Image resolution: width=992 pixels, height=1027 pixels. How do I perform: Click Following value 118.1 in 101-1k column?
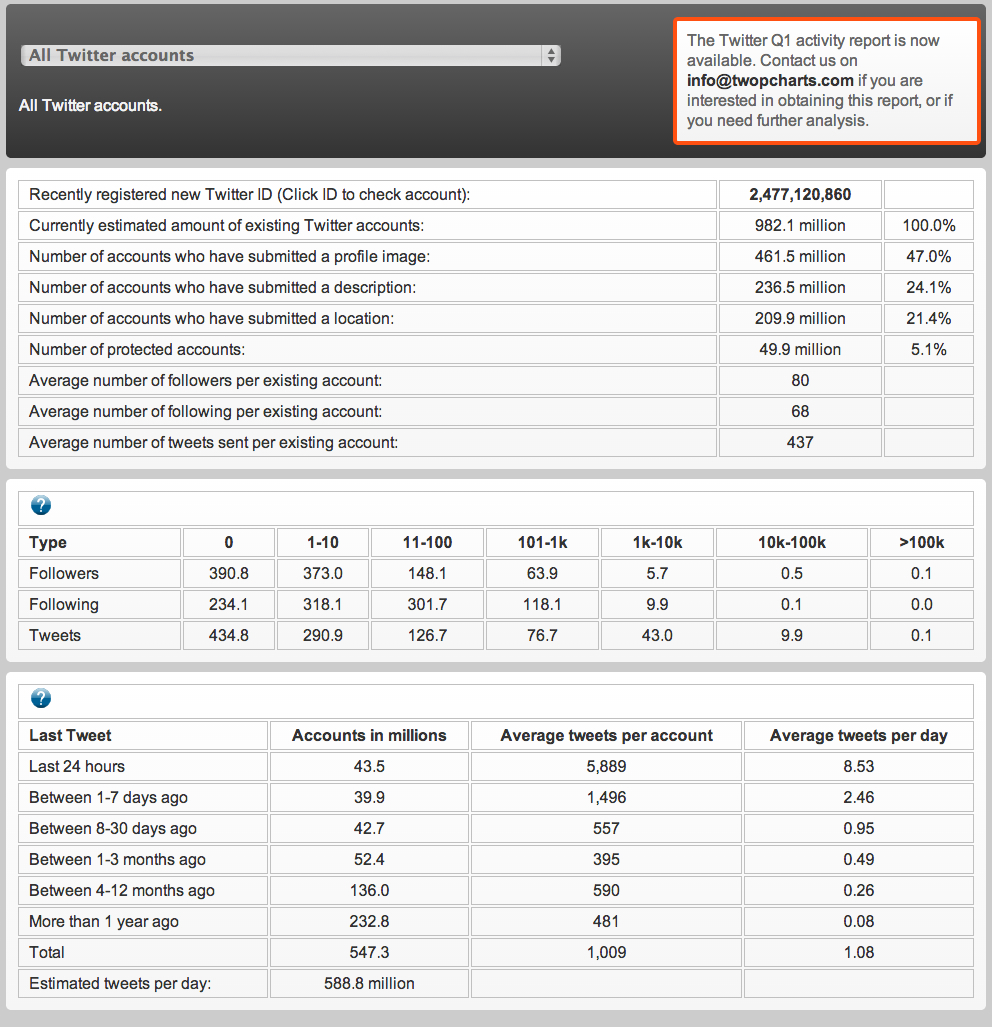pyautogui.click(x=542, y=605)
